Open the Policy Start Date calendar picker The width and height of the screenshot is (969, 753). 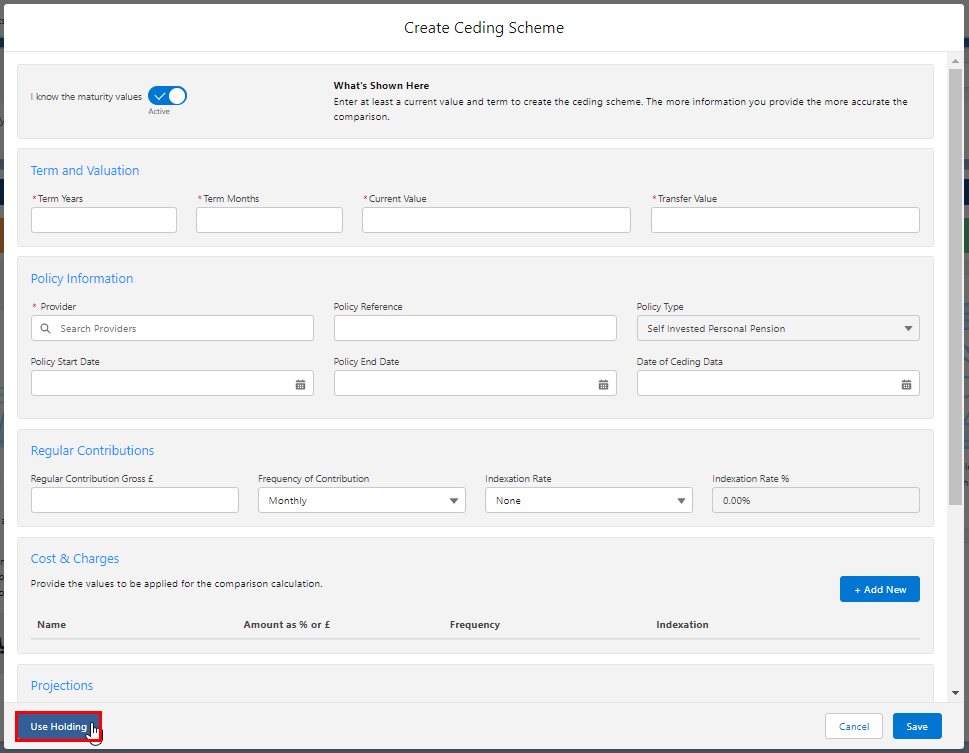coord(300,384)
